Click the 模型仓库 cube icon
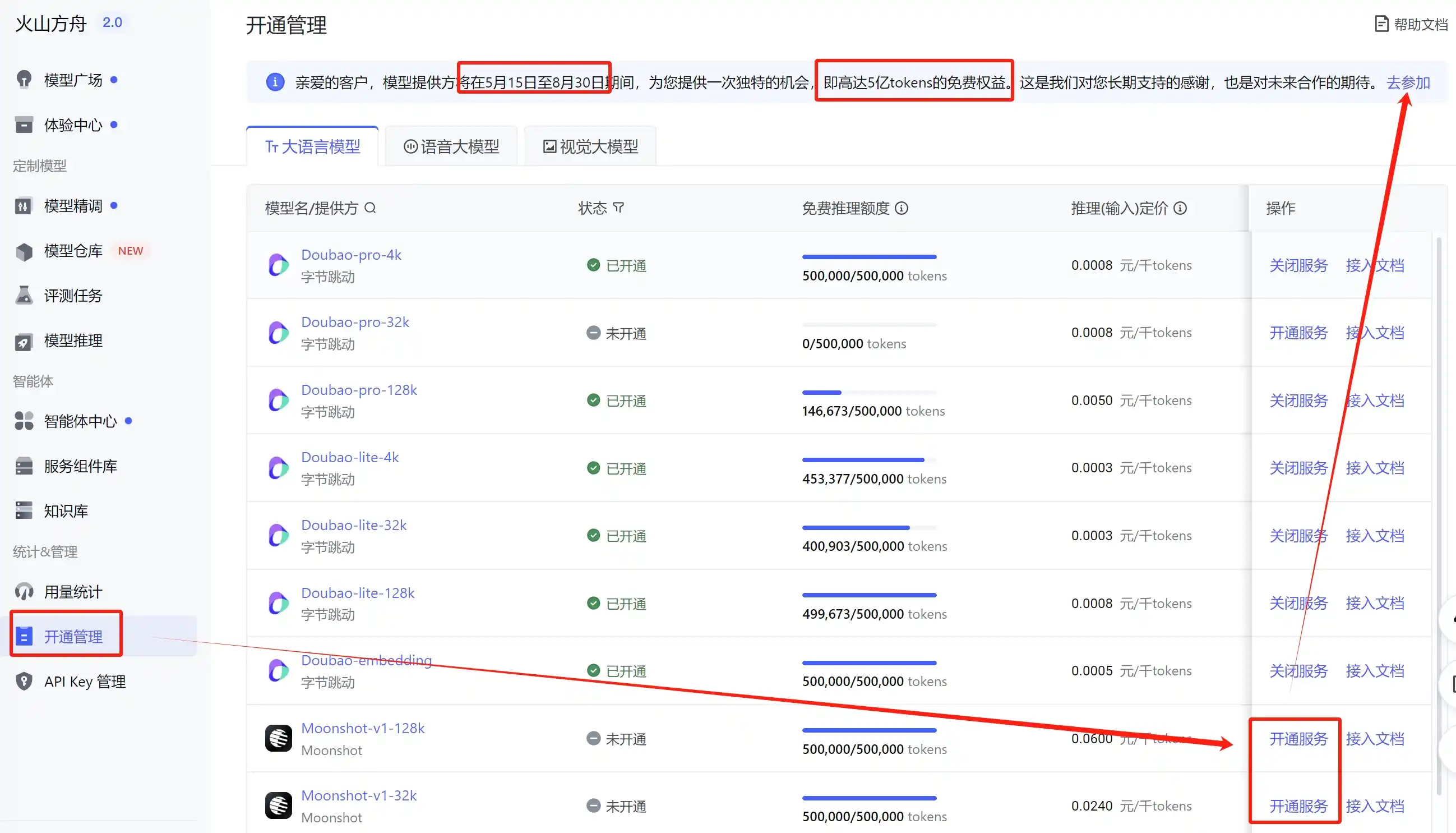The width and height of the screenshot is (1456, 833). 24,251
